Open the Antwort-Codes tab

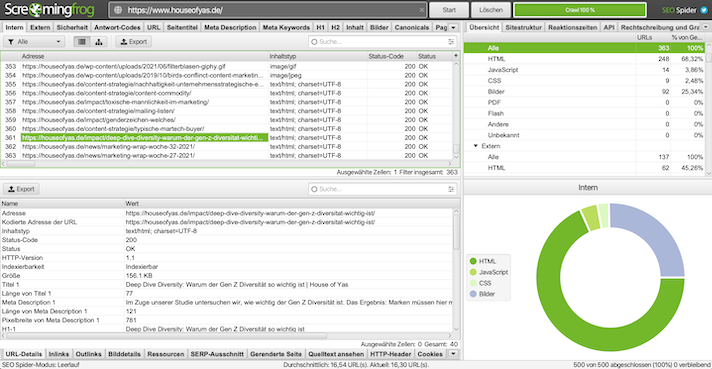(117, 27)
